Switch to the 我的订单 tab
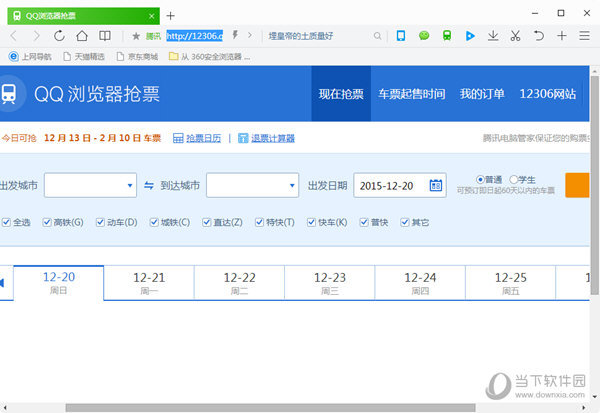Viewport: 600px width, 413px height. [482, 94]
